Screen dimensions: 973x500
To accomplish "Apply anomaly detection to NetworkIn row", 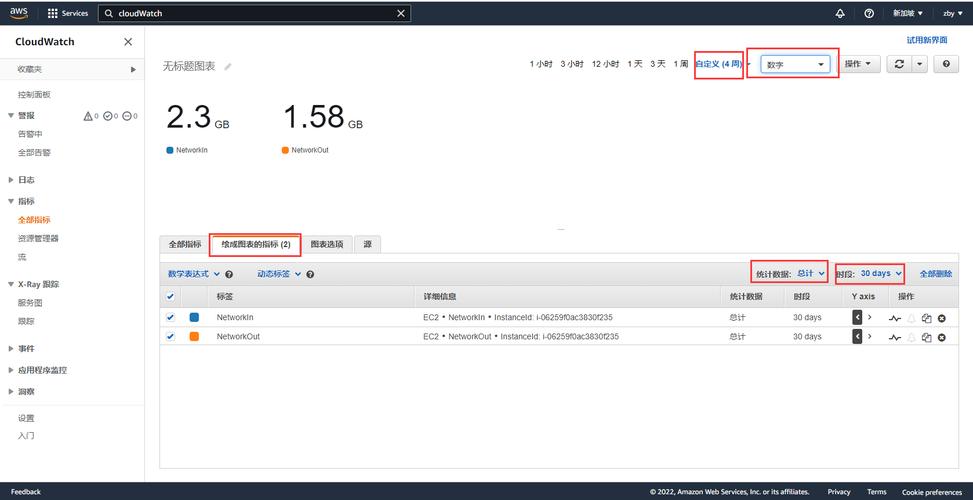I will point(894,318).
